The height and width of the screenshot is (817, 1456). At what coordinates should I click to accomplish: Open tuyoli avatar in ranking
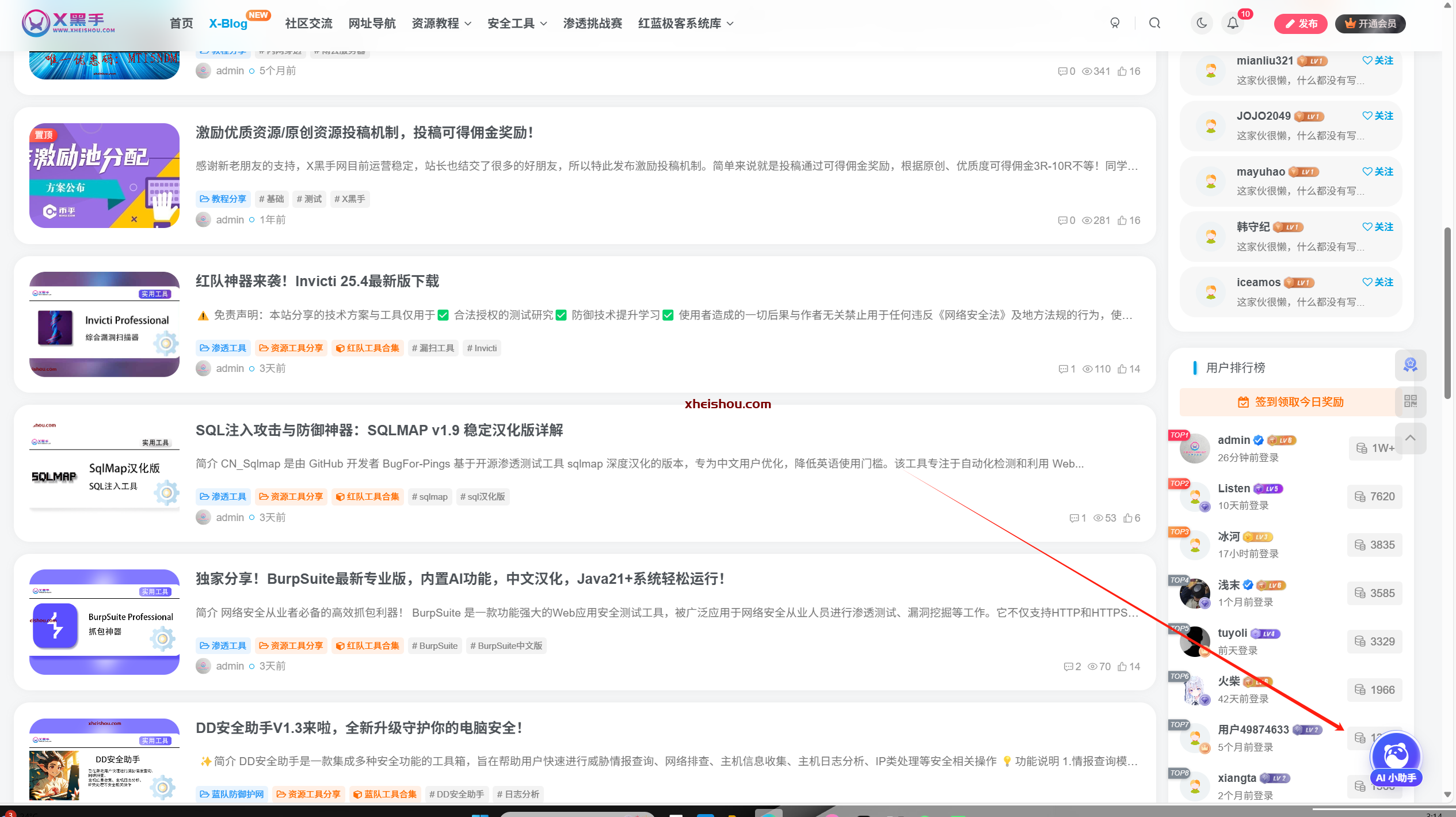[x=1195, y=641]
